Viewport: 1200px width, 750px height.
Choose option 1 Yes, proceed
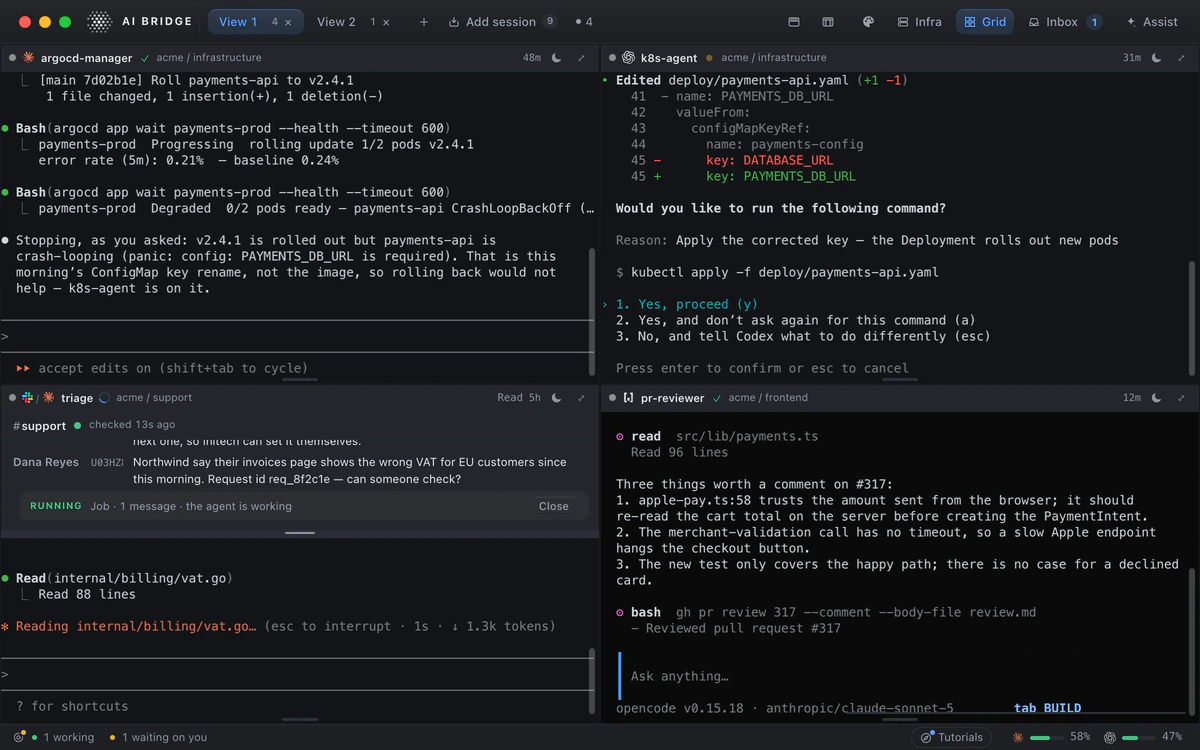(x=687, y=304)
